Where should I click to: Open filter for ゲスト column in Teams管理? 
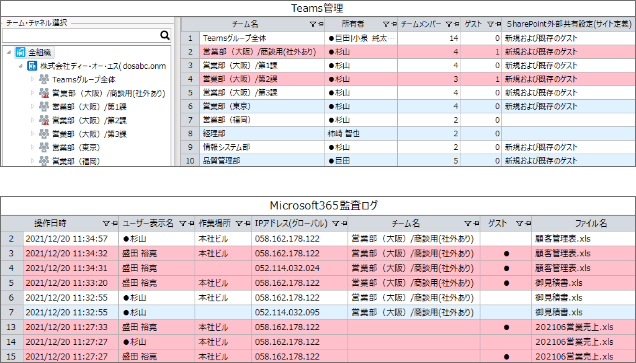click(490, 24)
